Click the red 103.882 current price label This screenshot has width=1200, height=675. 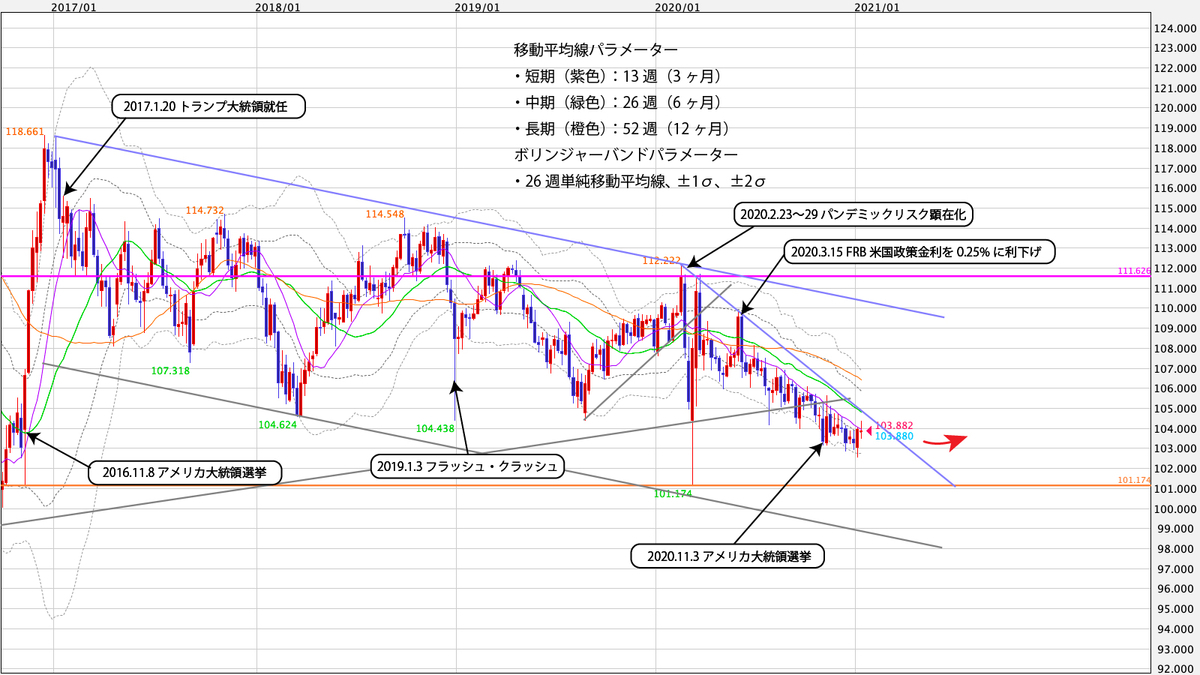pos(895,425)
